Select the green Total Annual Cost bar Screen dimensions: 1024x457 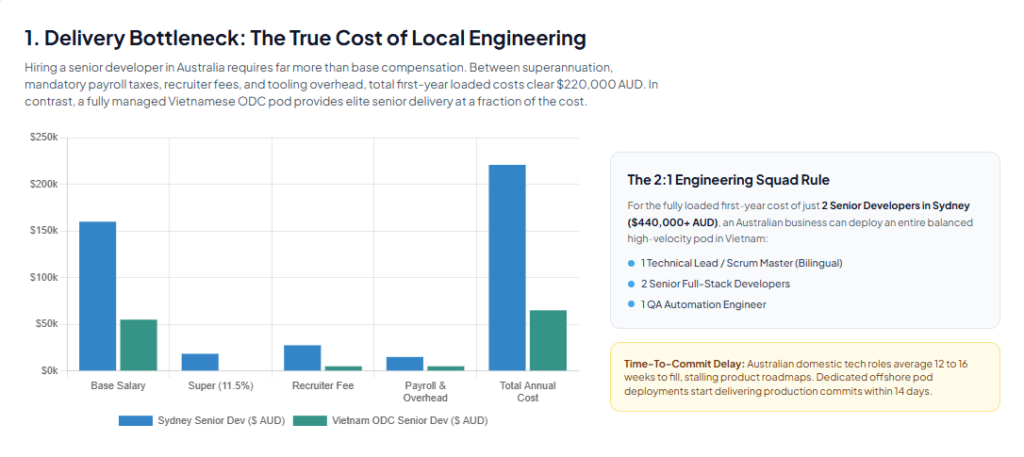(x=548, y=341)
